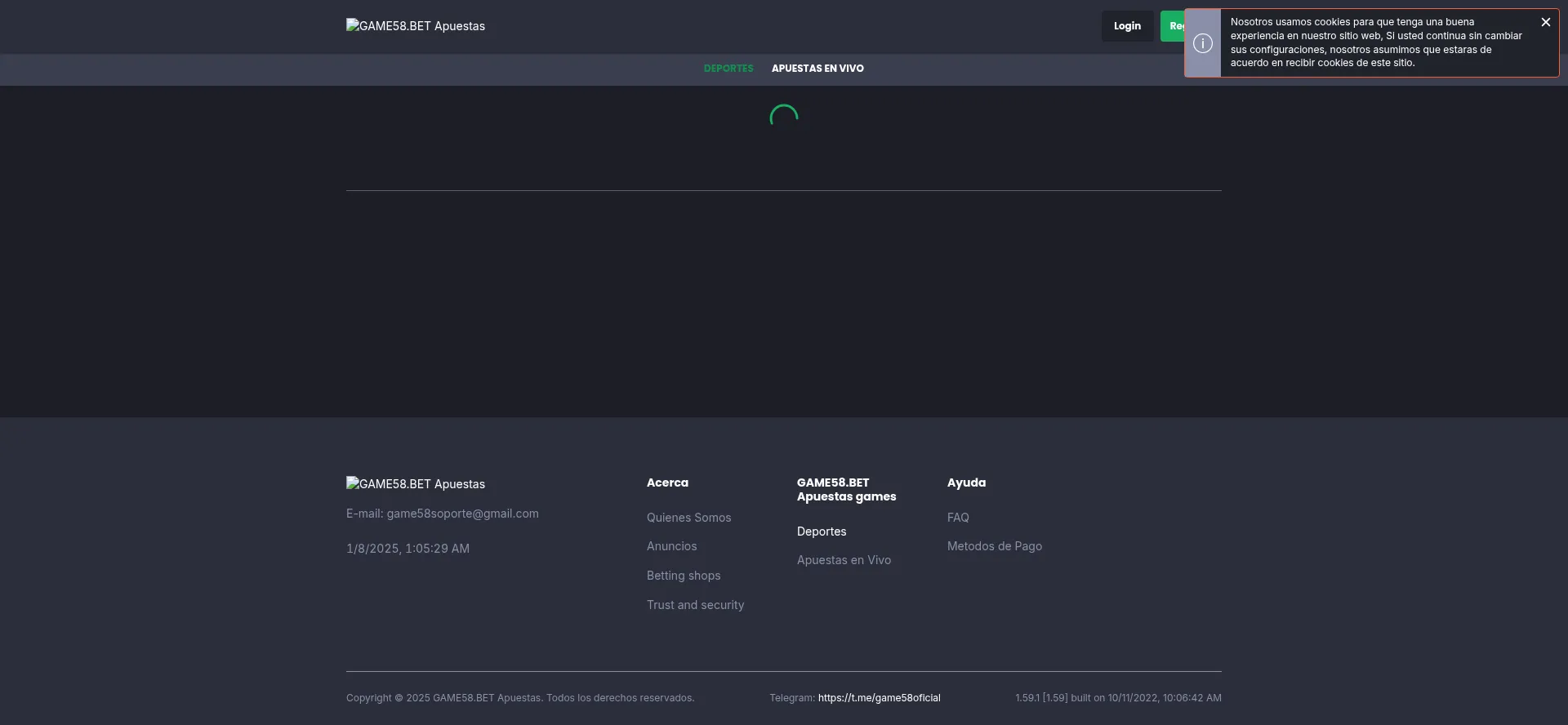Open the Login button
1568x725 pixels.
tap(1127, 26)
